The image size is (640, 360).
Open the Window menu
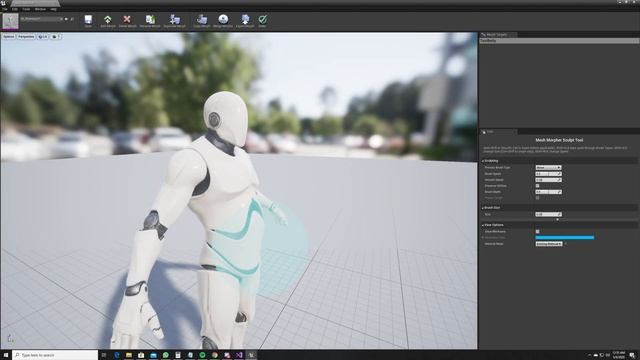[x=40, y=9]
